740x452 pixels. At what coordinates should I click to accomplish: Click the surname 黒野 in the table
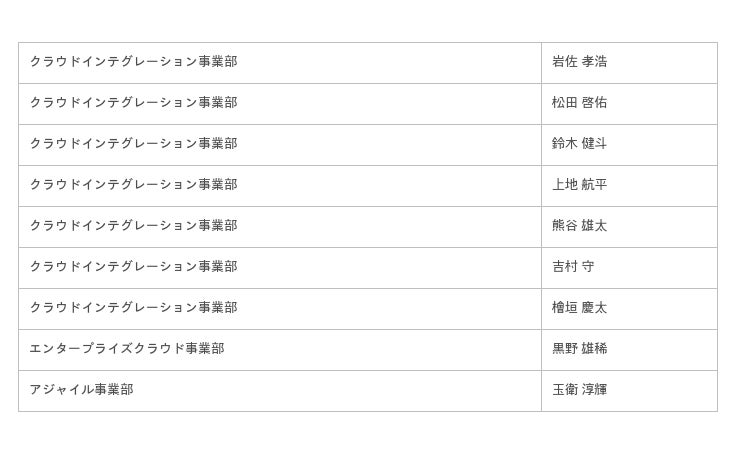565,349
